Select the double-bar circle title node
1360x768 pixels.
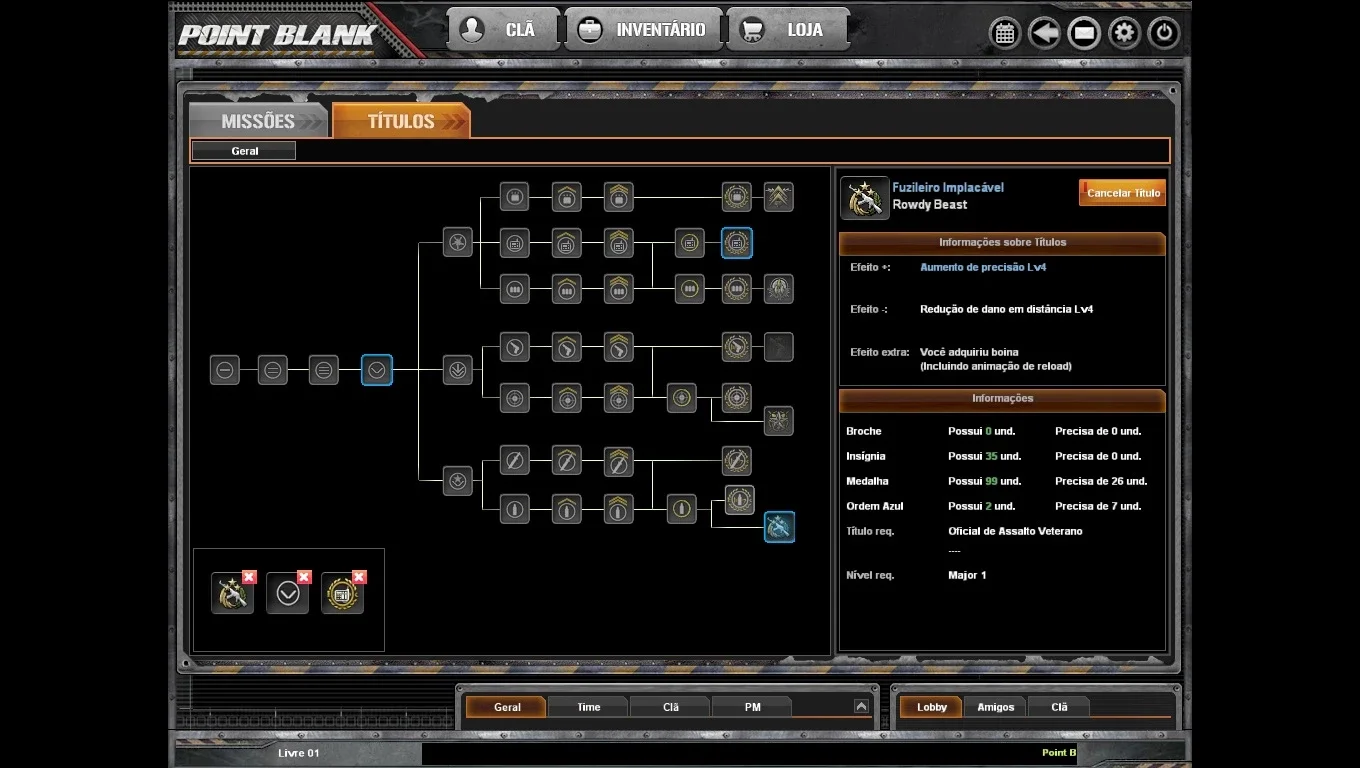pos(273,370)
